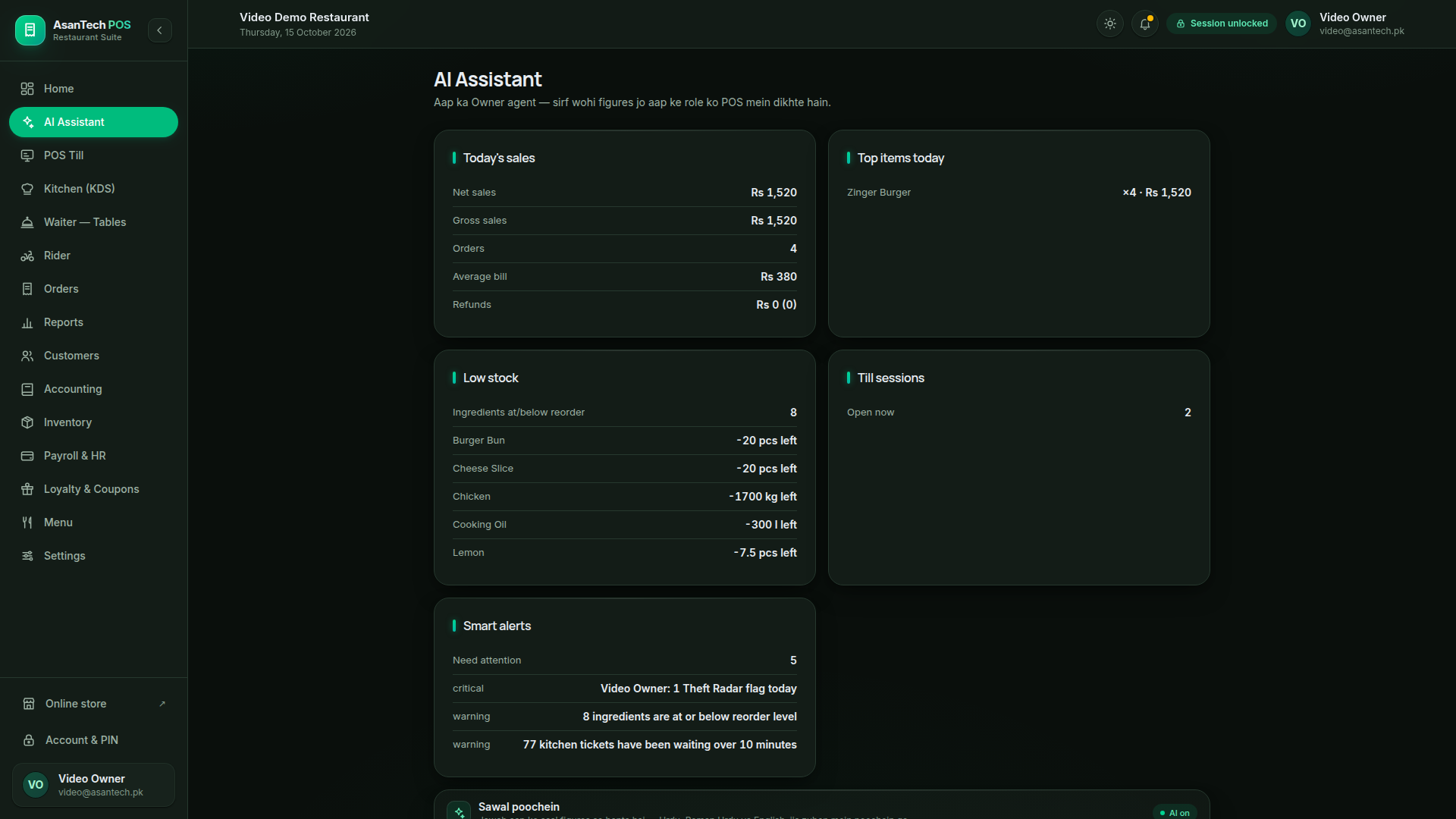Screen dimensions: 1456x819
Task: Open Video Owner profile avatar in header
Action: tap(1298, 24)
